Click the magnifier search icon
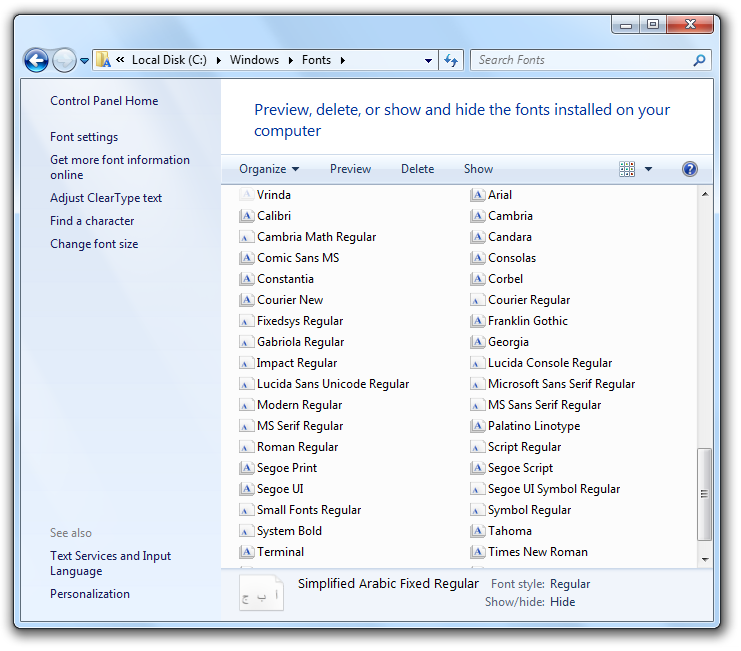 tap(699, 60)
